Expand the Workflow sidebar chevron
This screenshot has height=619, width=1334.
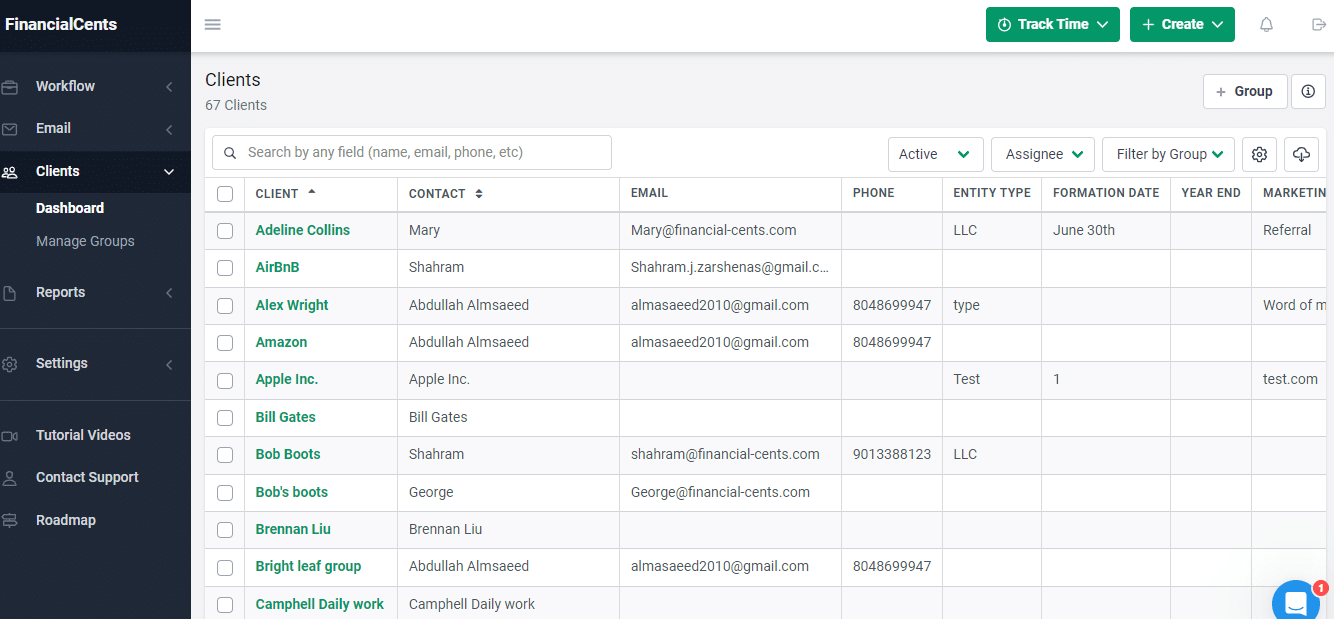pyautogui.click(x=169, y=87)
